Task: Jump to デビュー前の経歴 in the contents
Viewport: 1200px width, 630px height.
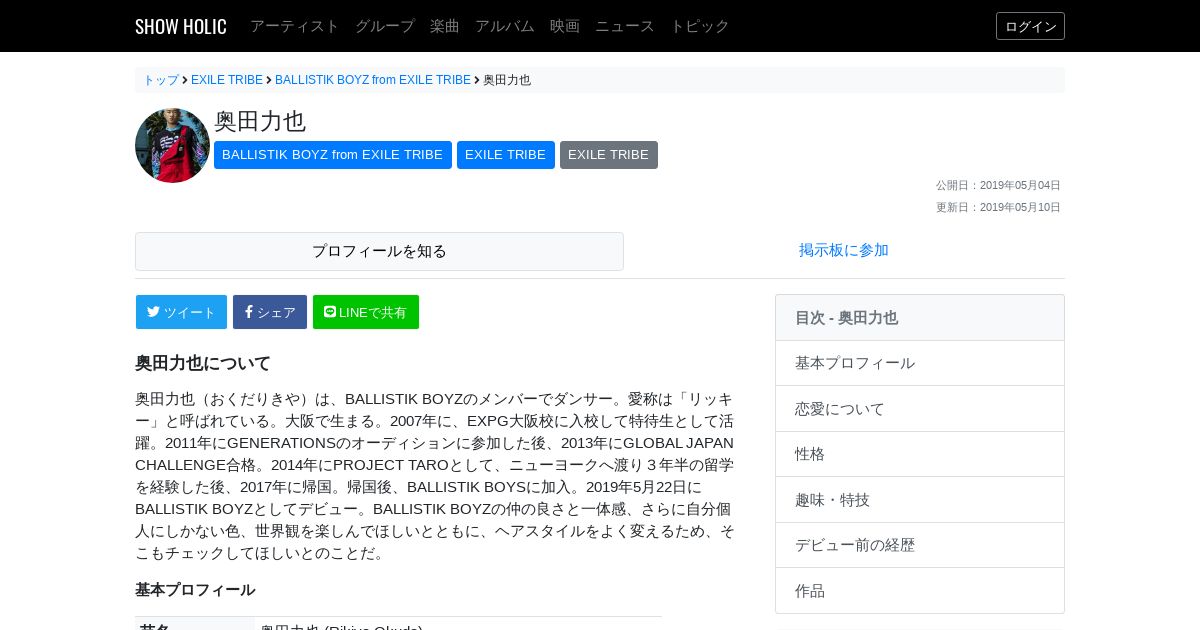Action: [920, 545]
